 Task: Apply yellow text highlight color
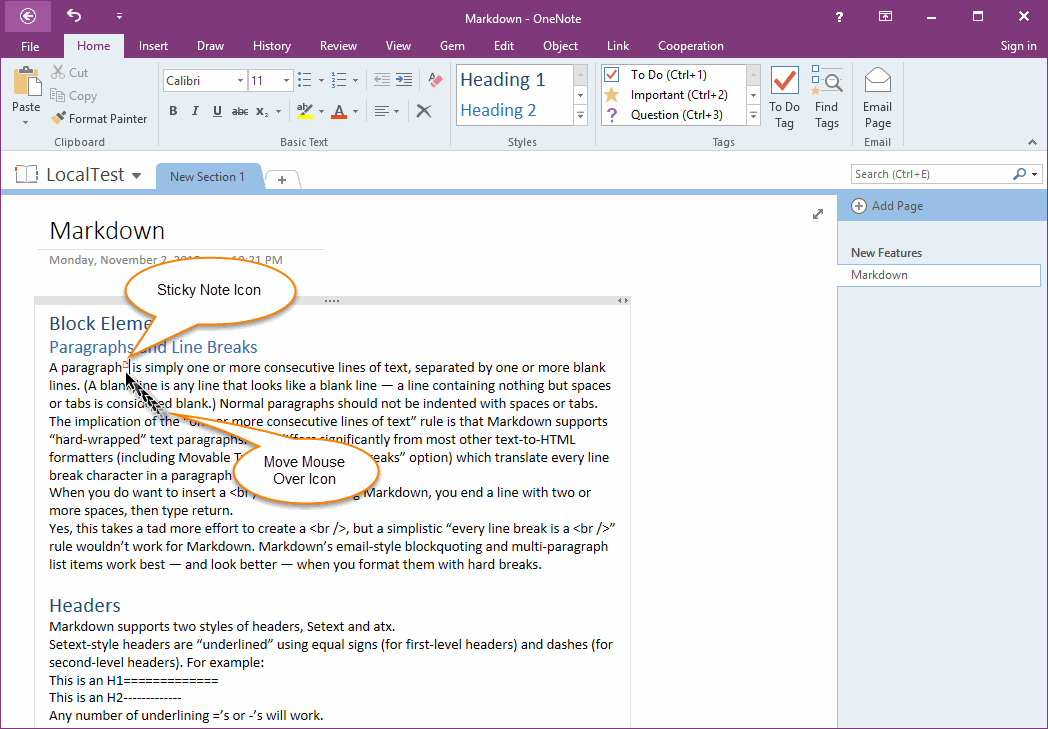click(x=305, y=111)
